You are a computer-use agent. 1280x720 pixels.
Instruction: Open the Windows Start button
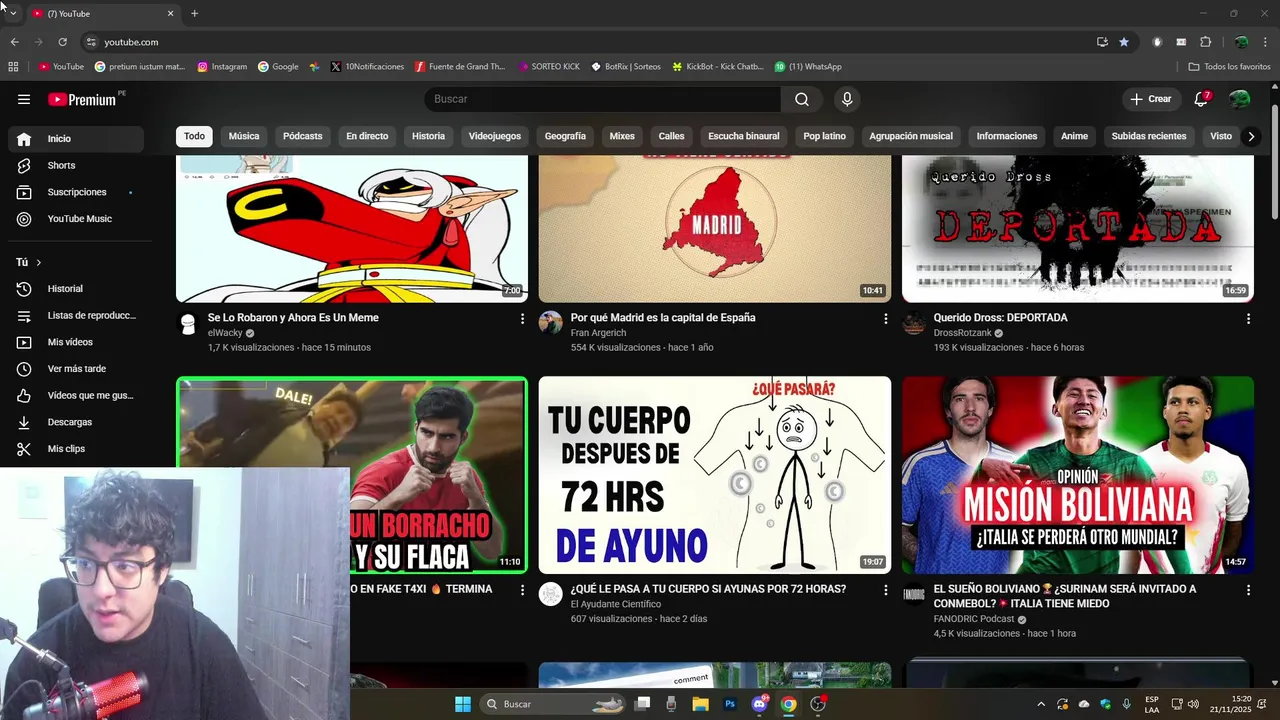463,704
